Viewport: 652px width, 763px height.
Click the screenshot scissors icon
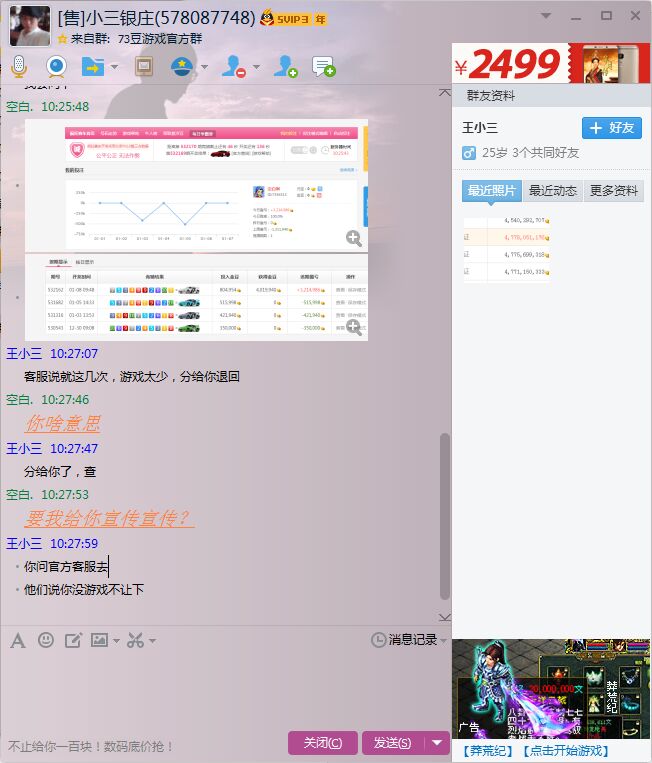[x=135, y=640]
